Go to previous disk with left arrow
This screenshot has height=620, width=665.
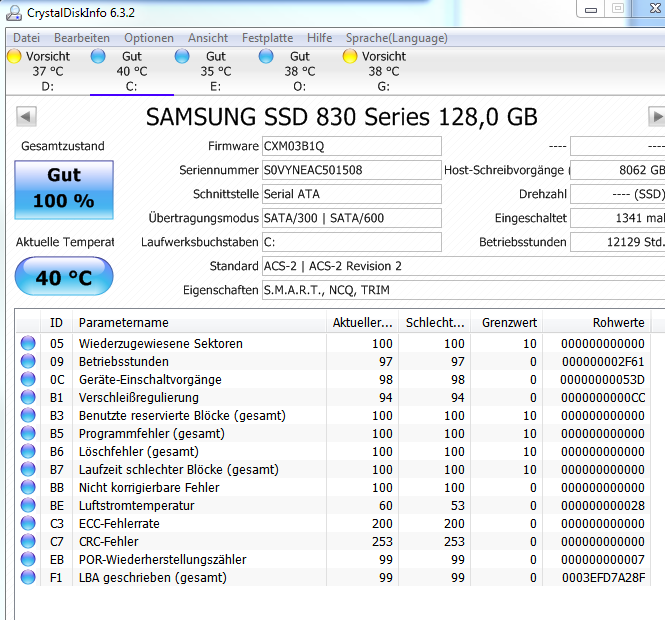pyautogui.click(x=26, y=116)
